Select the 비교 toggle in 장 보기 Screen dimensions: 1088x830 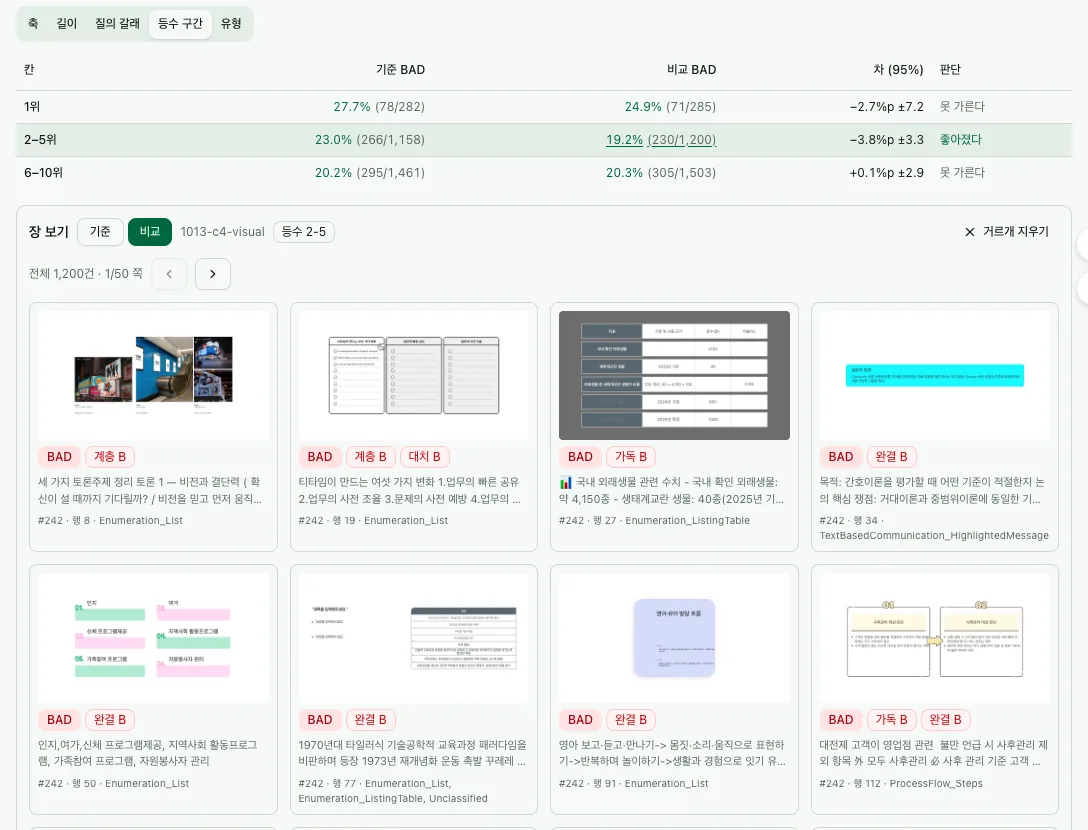point(150,232)
